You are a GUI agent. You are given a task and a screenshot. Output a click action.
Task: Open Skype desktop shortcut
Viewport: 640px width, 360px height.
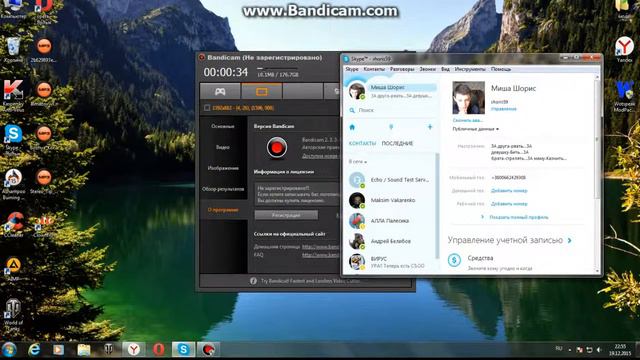[x=13, y=138]
